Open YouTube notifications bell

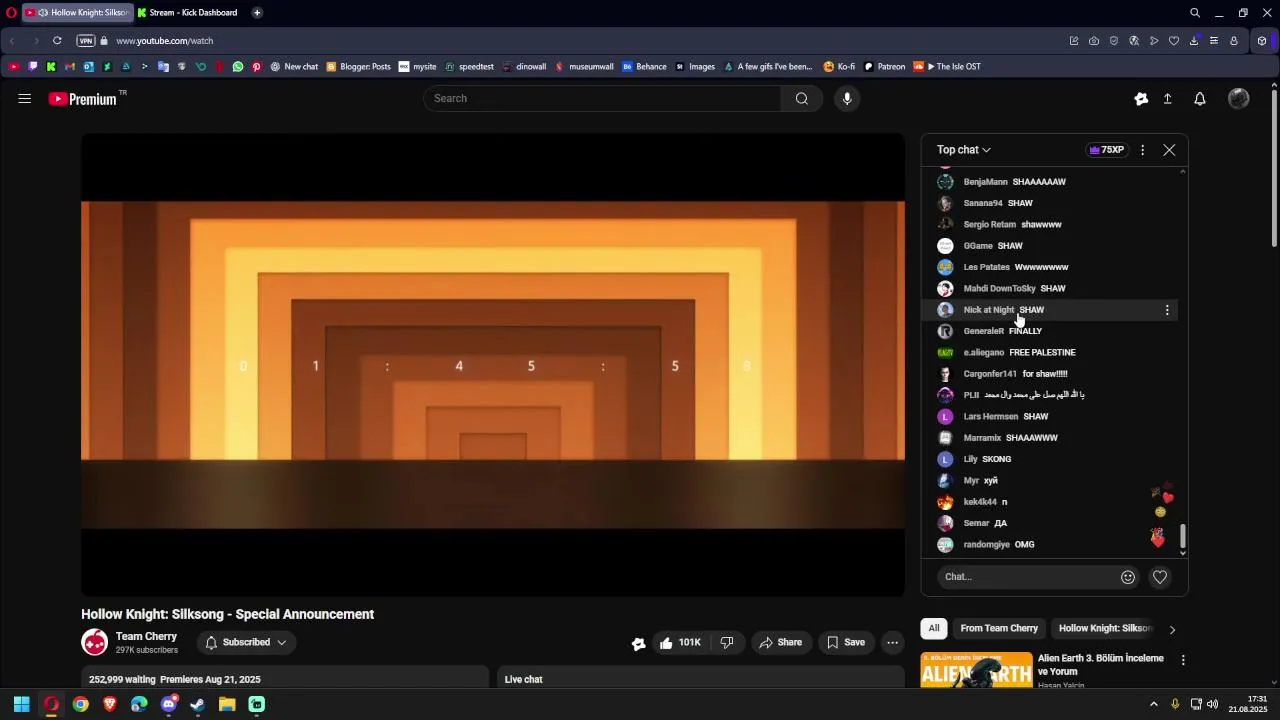tap(1199, 98)
